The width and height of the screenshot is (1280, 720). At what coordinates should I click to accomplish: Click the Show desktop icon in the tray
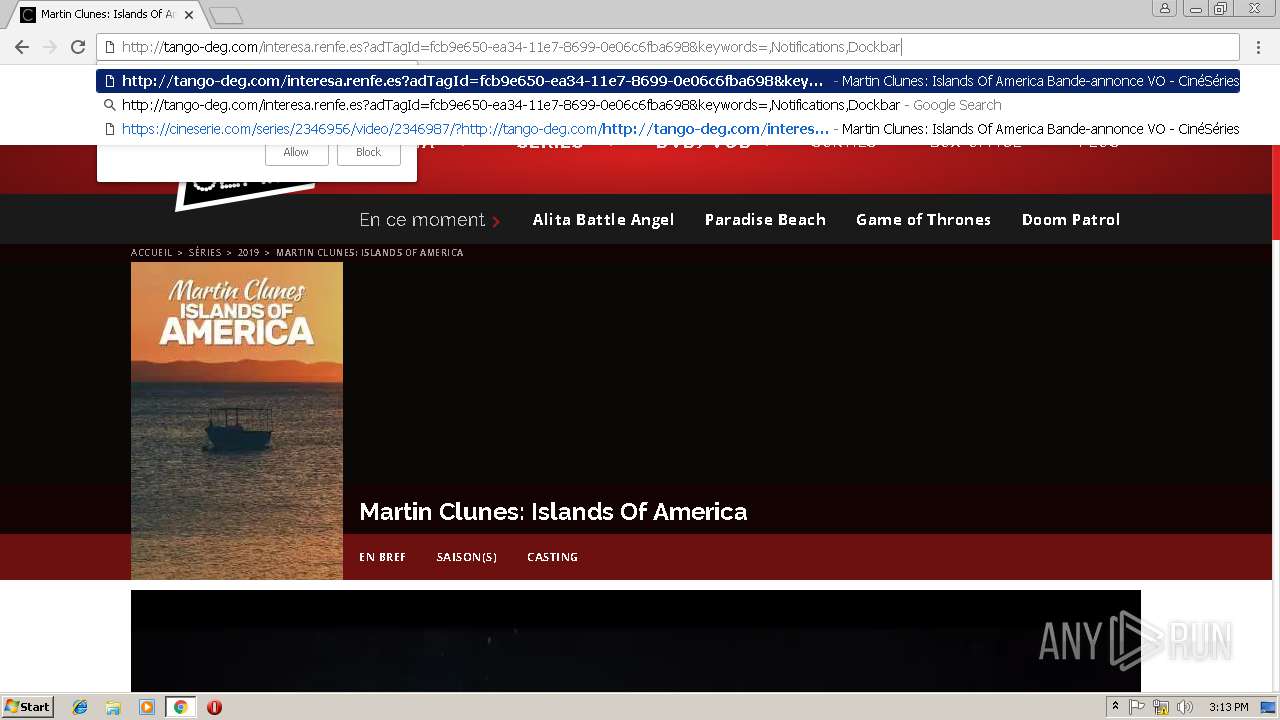[1268, 707]
